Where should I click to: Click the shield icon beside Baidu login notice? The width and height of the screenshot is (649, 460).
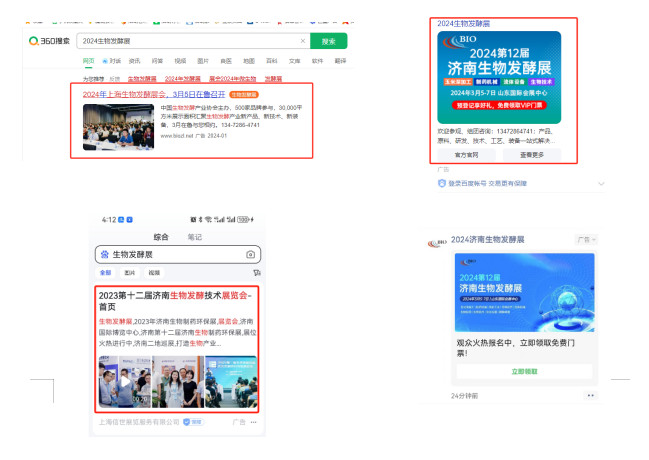(x=442, y=183)
